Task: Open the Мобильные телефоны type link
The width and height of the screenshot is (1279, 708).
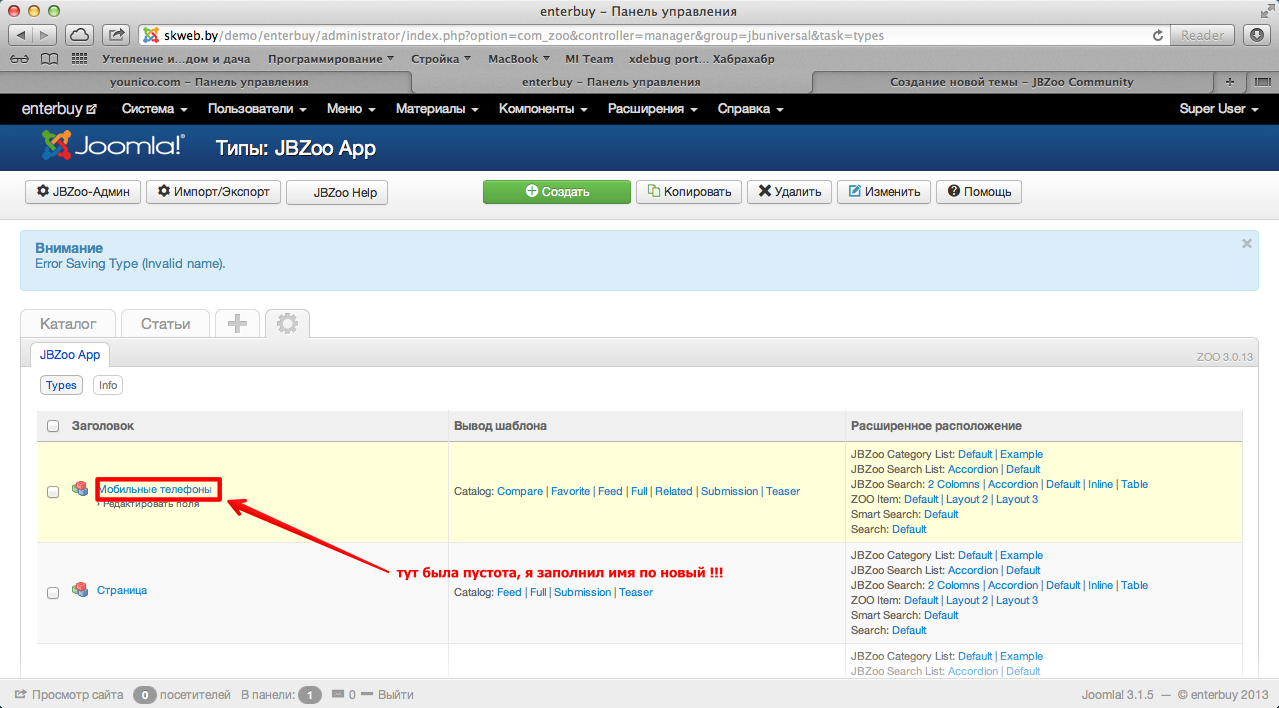Action: click(x=155, y=489)
